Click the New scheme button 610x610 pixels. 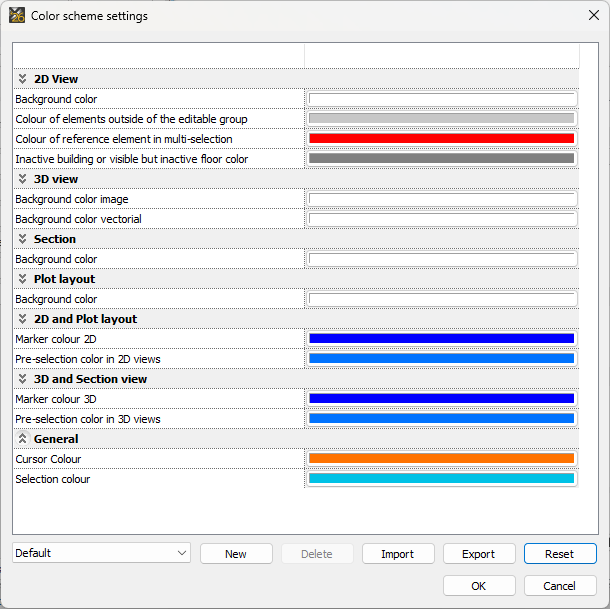coord(236,554)
